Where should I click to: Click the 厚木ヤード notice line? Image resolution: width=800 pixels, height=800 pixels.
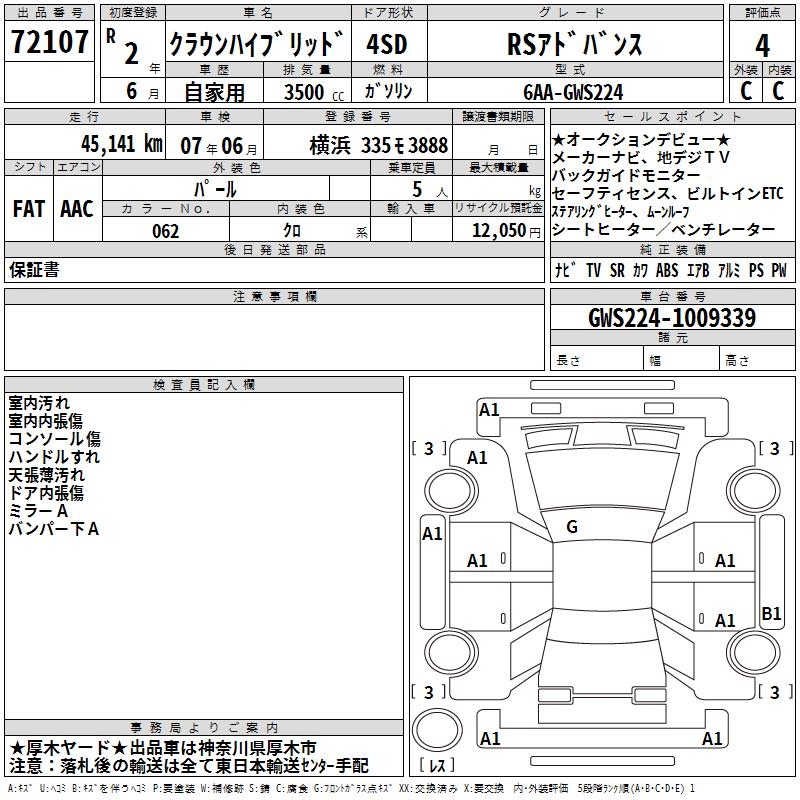coord(162,748)
